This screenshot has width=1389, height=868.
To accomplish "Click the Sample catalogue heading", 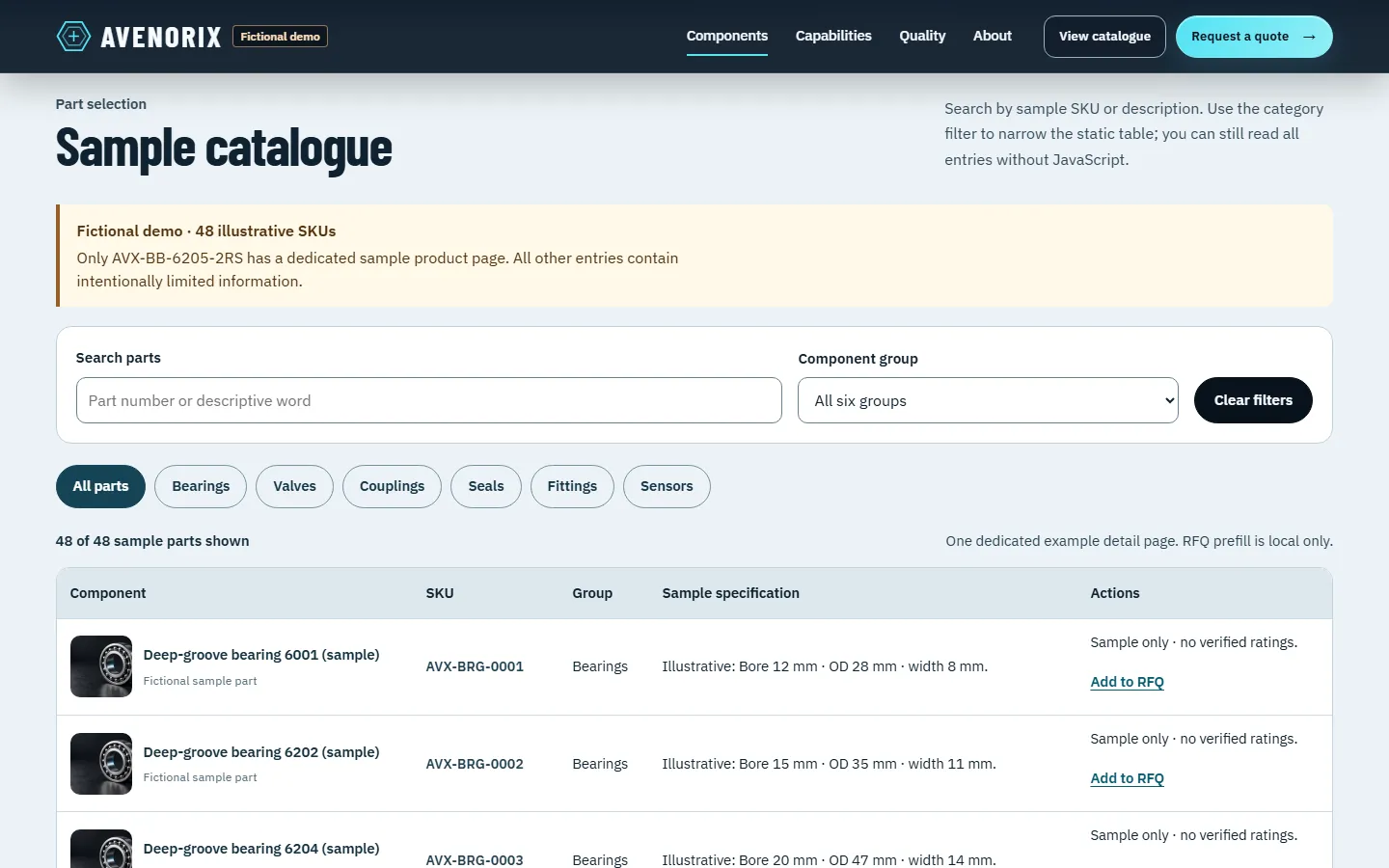I will [x=224, y=149].
